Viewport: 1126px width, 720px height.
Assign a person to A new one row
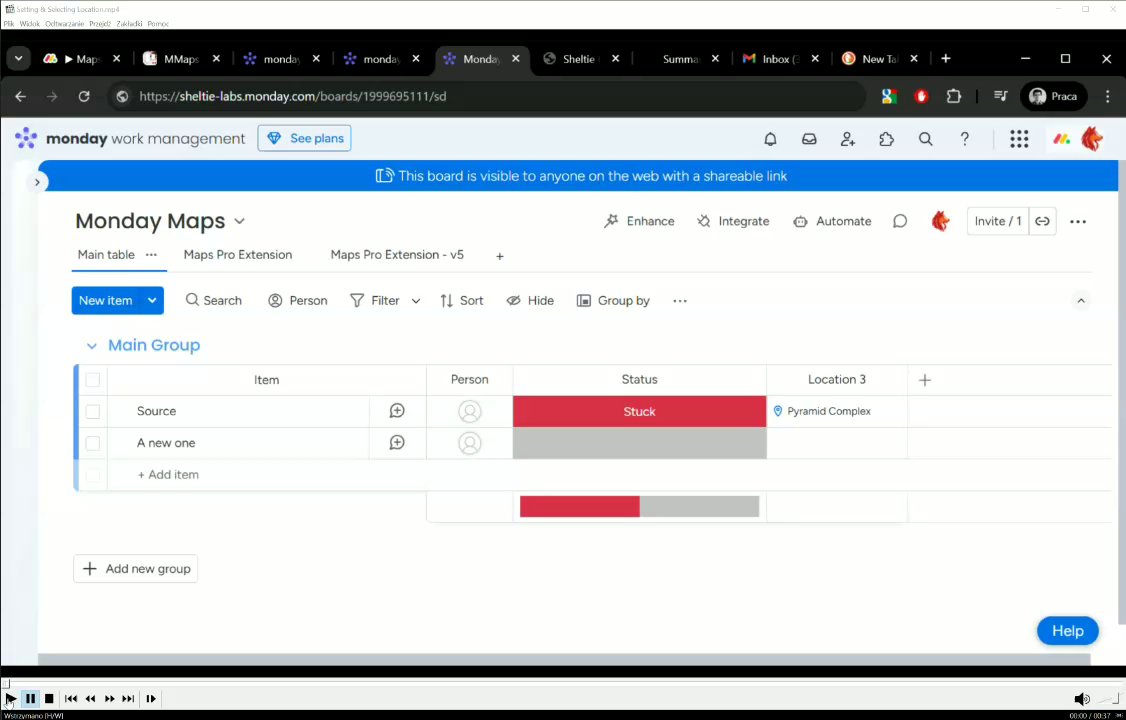(470, 443)
